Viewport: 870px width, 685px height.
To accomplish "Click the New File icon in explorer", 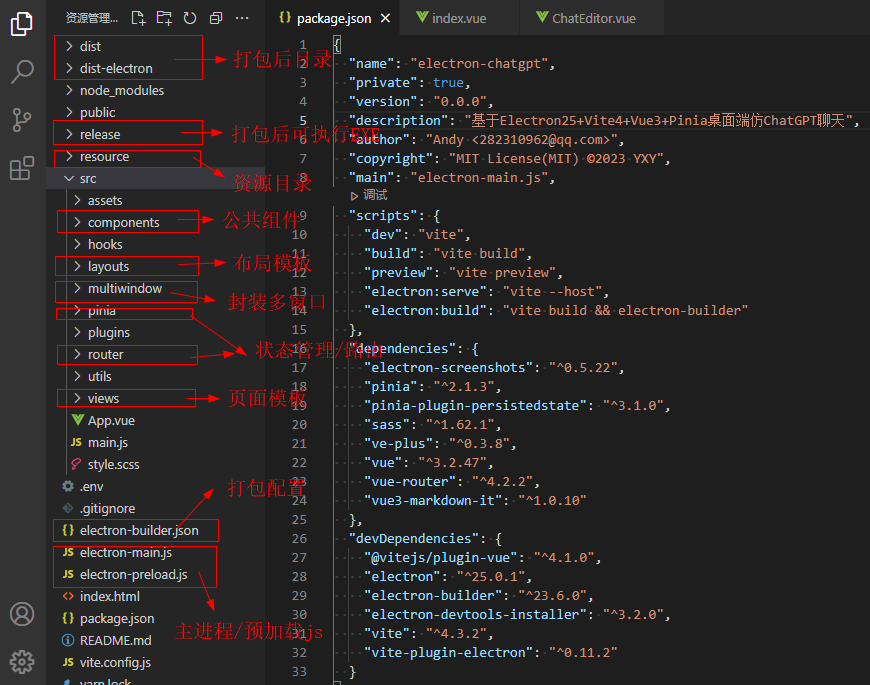I will (138, 18).
